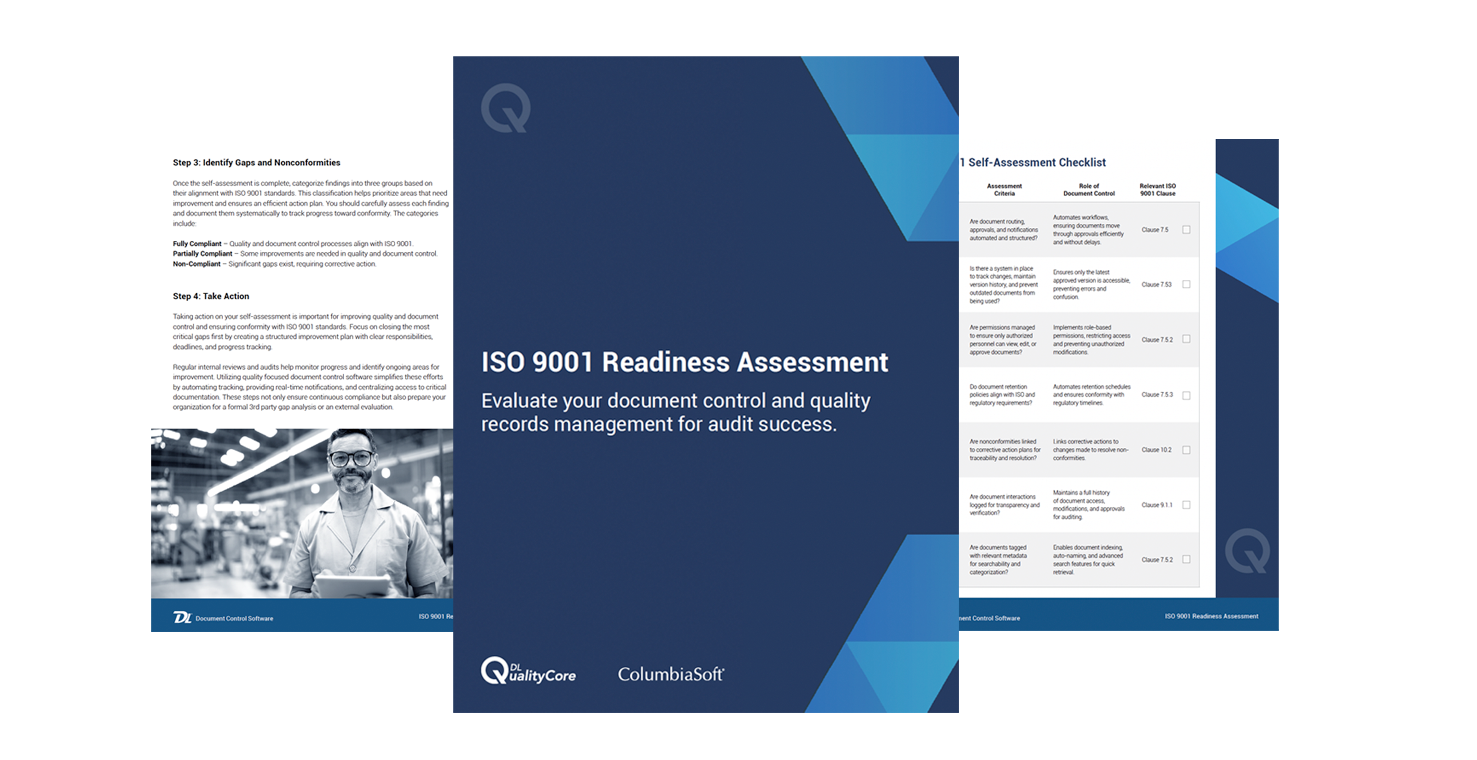Click the 'Assessment Criteria' column header
Image resolution: width=1477 pixels, height=760 pixels.
(x=1004, y=189)
